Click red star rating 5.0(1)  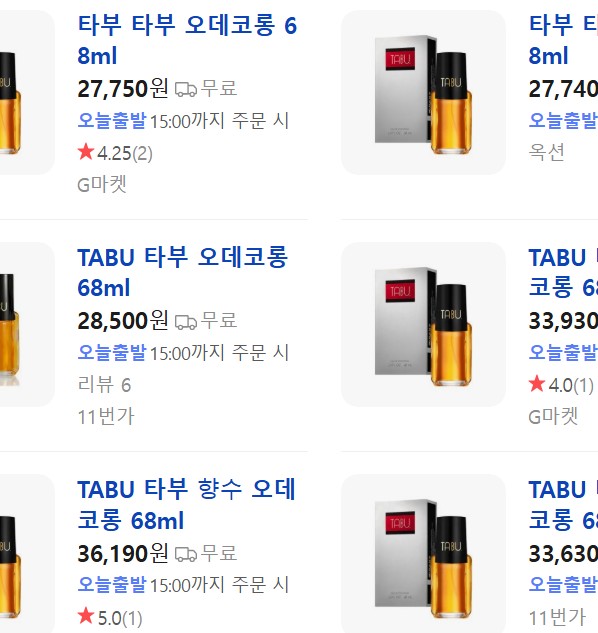point(110,618)
